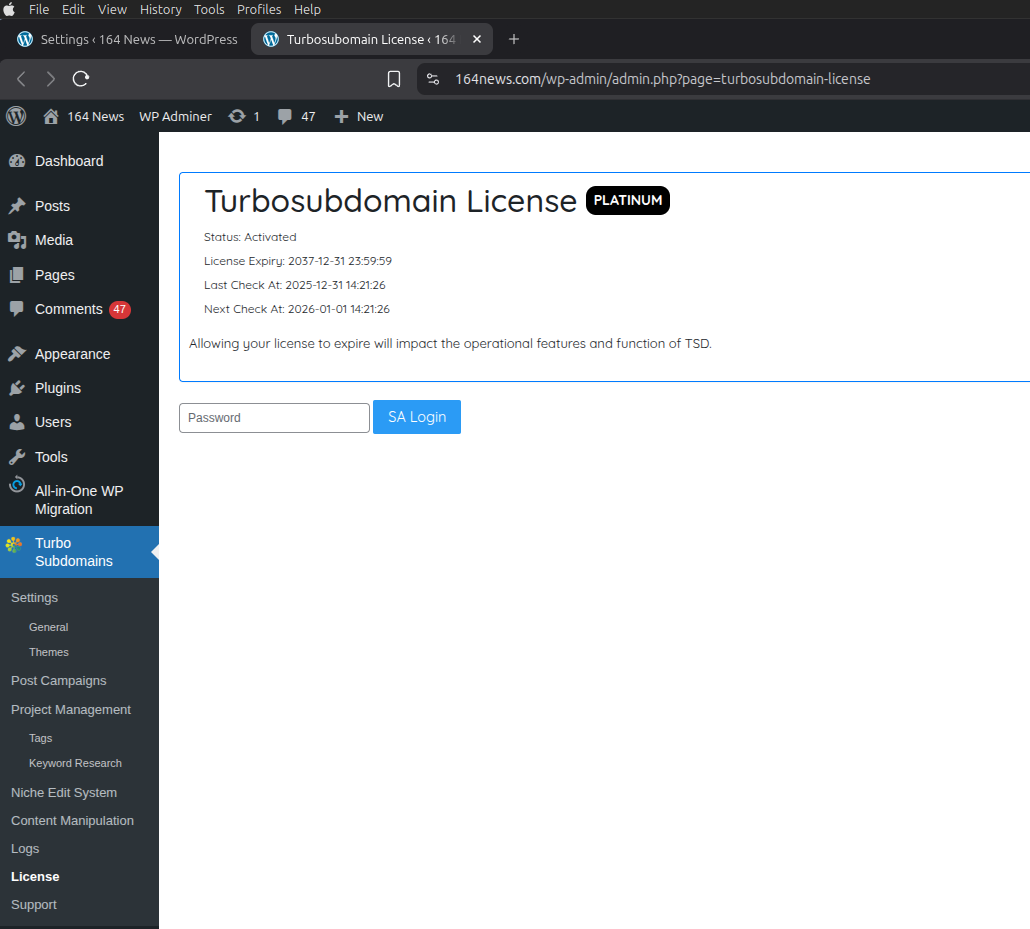Open the History menu in the menu bar
Viewport: 1030px width, 929px height.
pos(160,9)
